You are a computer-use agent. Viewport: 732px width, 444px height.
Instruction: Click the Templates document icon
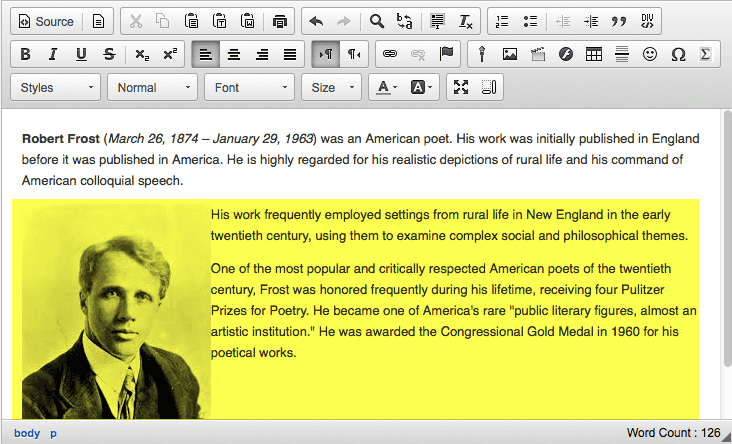coord(99,21)
